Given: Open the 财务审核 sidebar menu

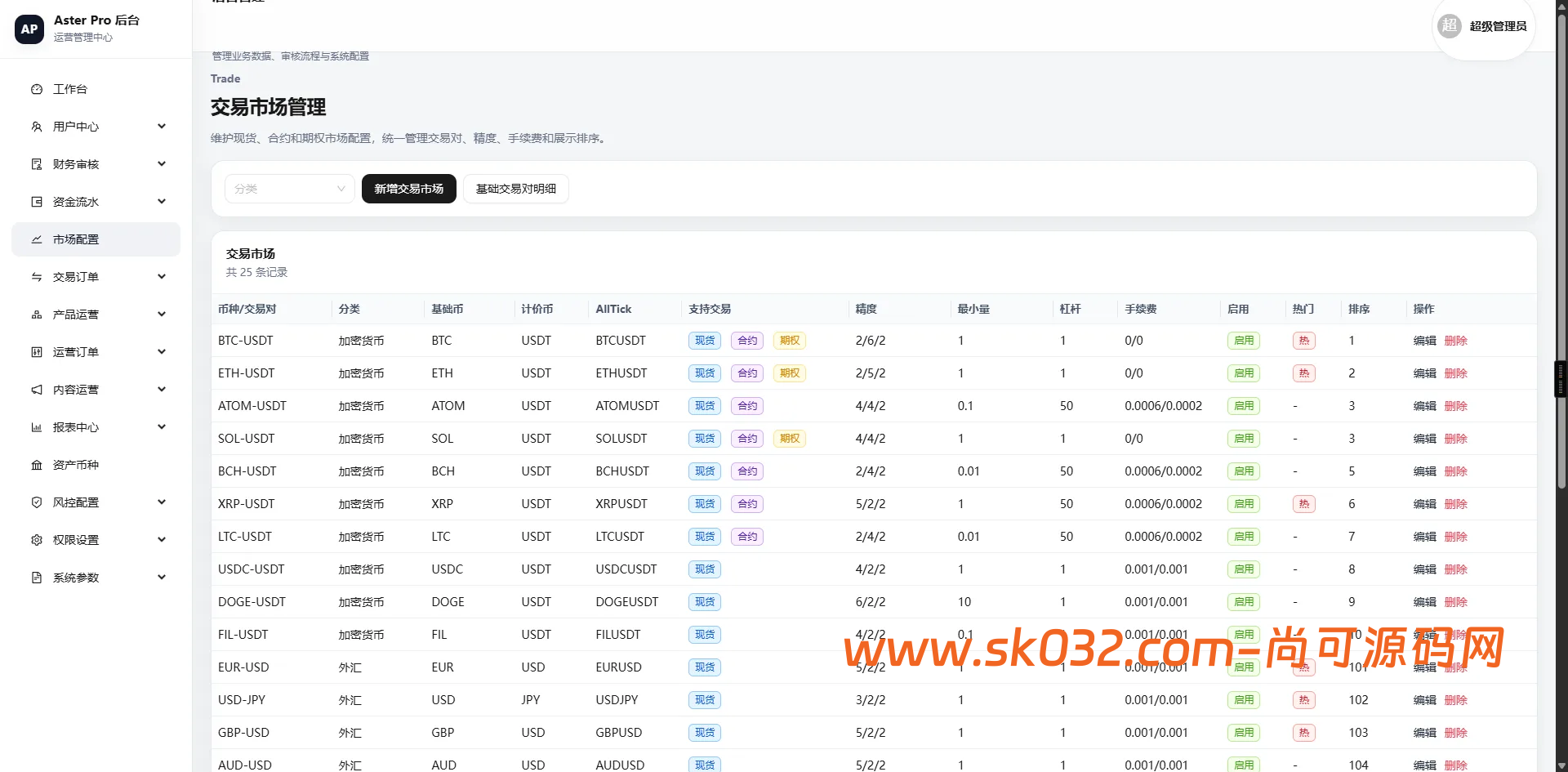Looking at the screenshot, I should click(x=96, y=164).
